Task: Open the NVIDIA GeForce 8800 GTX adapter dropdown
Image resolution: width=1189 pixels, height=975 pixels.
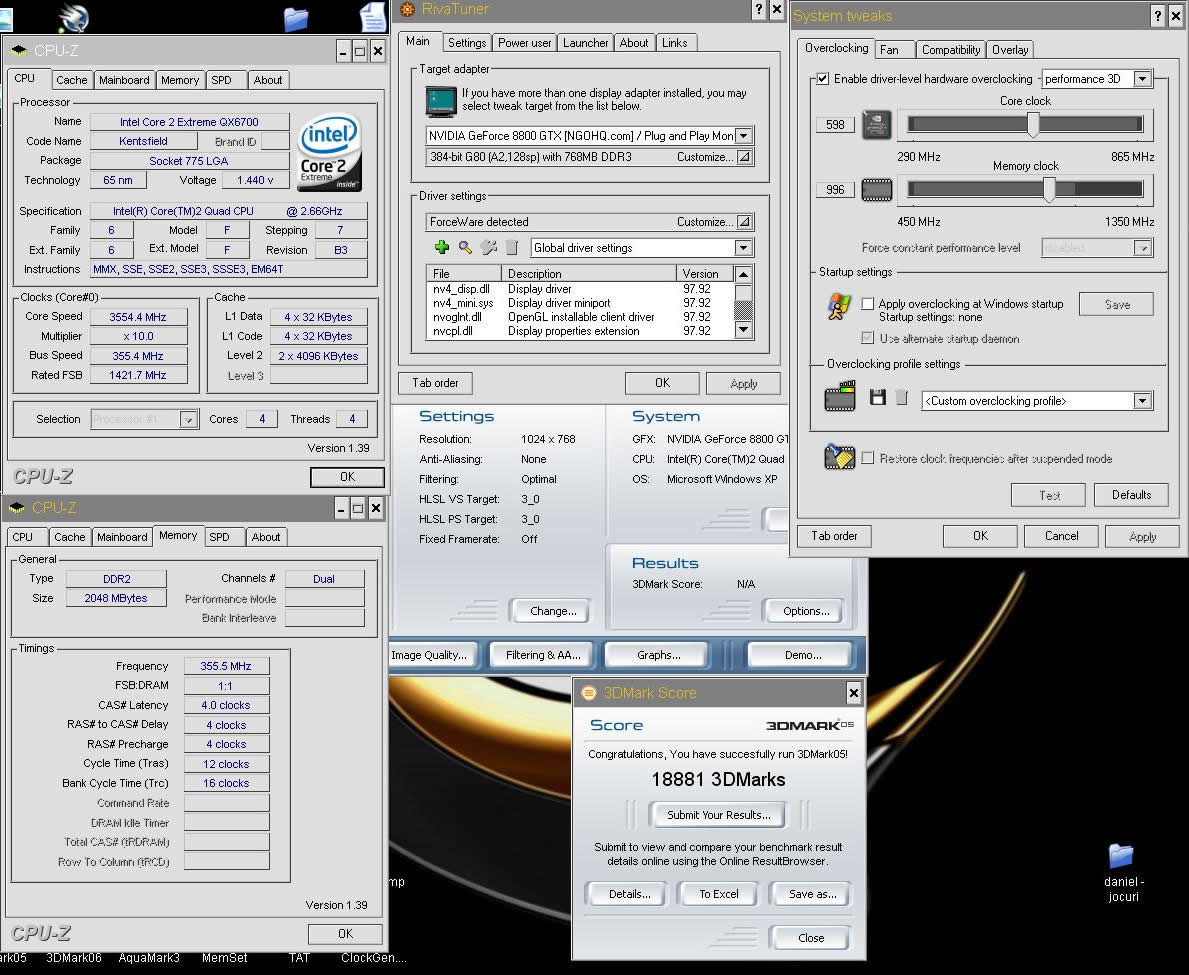Action: [744, 136]
